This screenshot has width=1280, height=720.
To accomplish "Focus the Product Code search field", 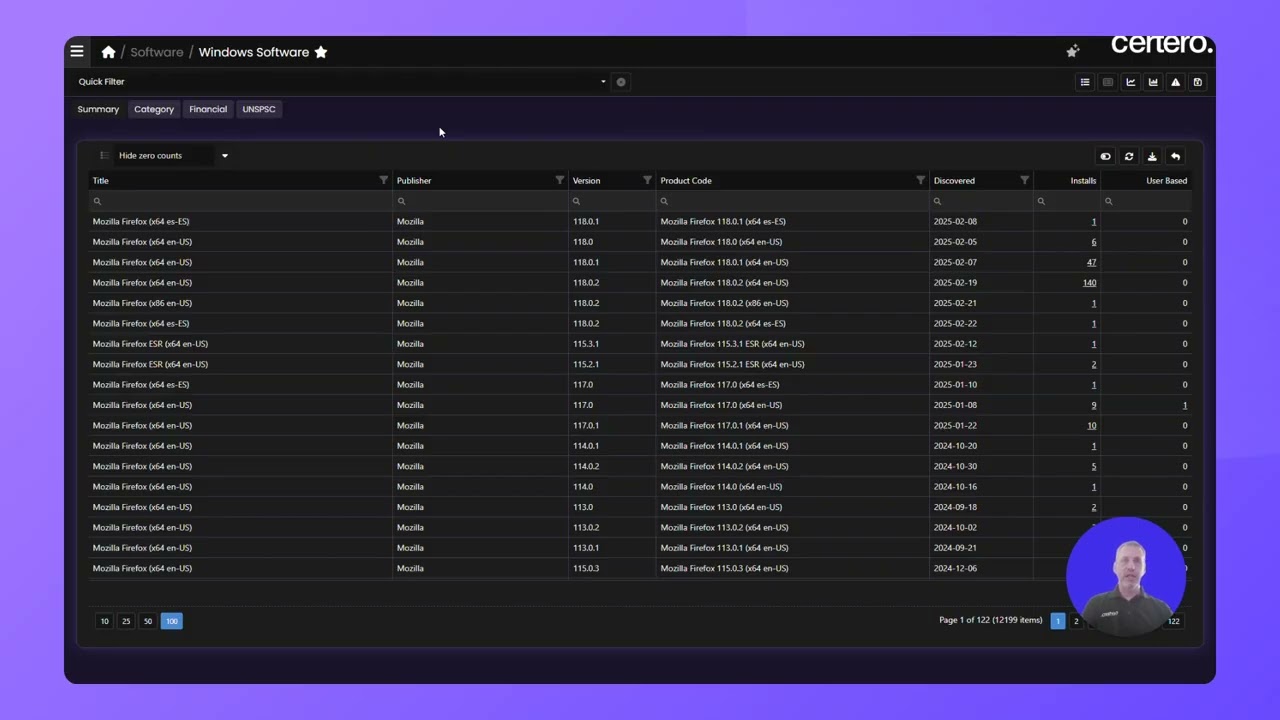I will [792, 201].
